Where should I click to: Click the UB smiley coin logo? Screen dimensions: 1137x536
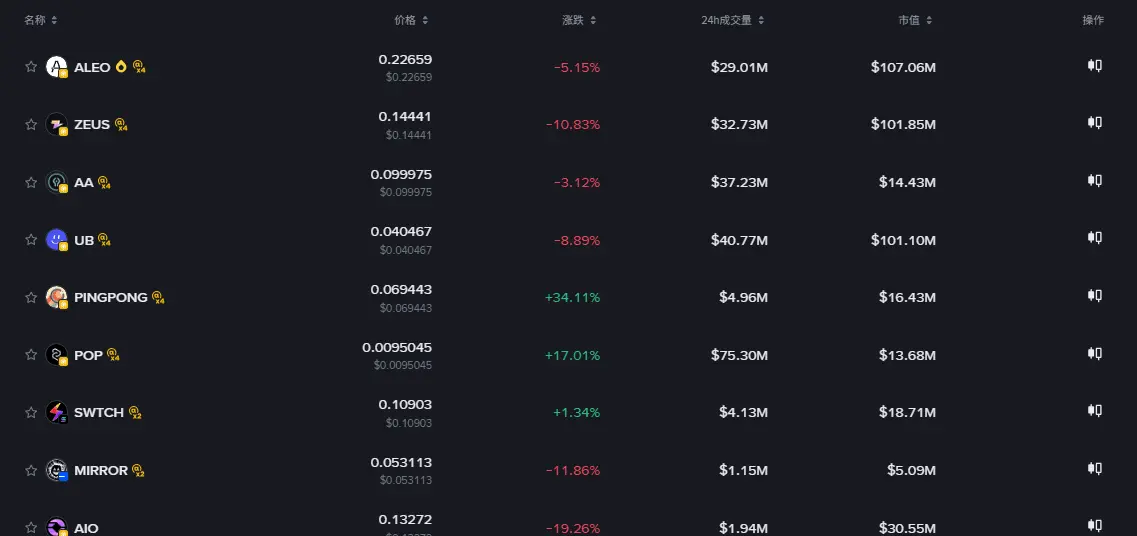(x=57, y=239)
